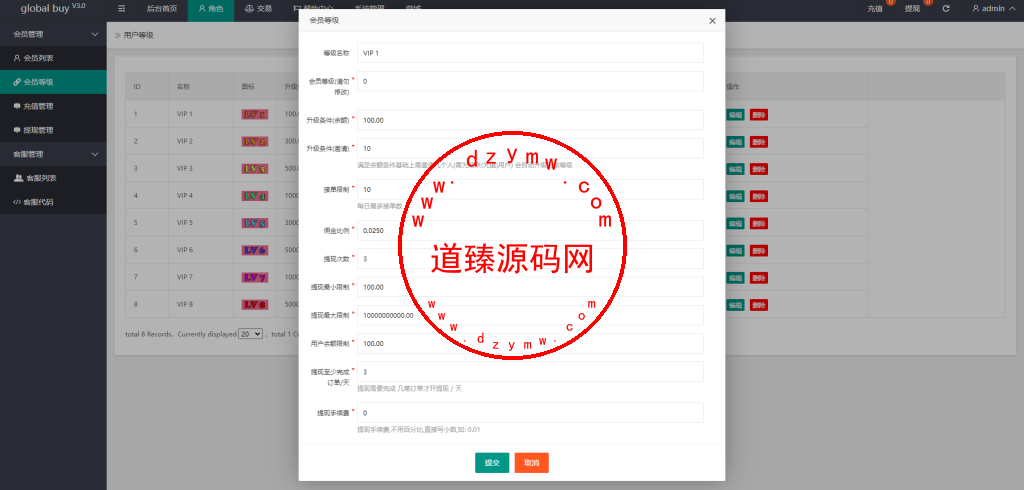Viewport: 1024px width, 490px height.
Task: Collapse the 会员管理 sidebar group
Action: 53,34
